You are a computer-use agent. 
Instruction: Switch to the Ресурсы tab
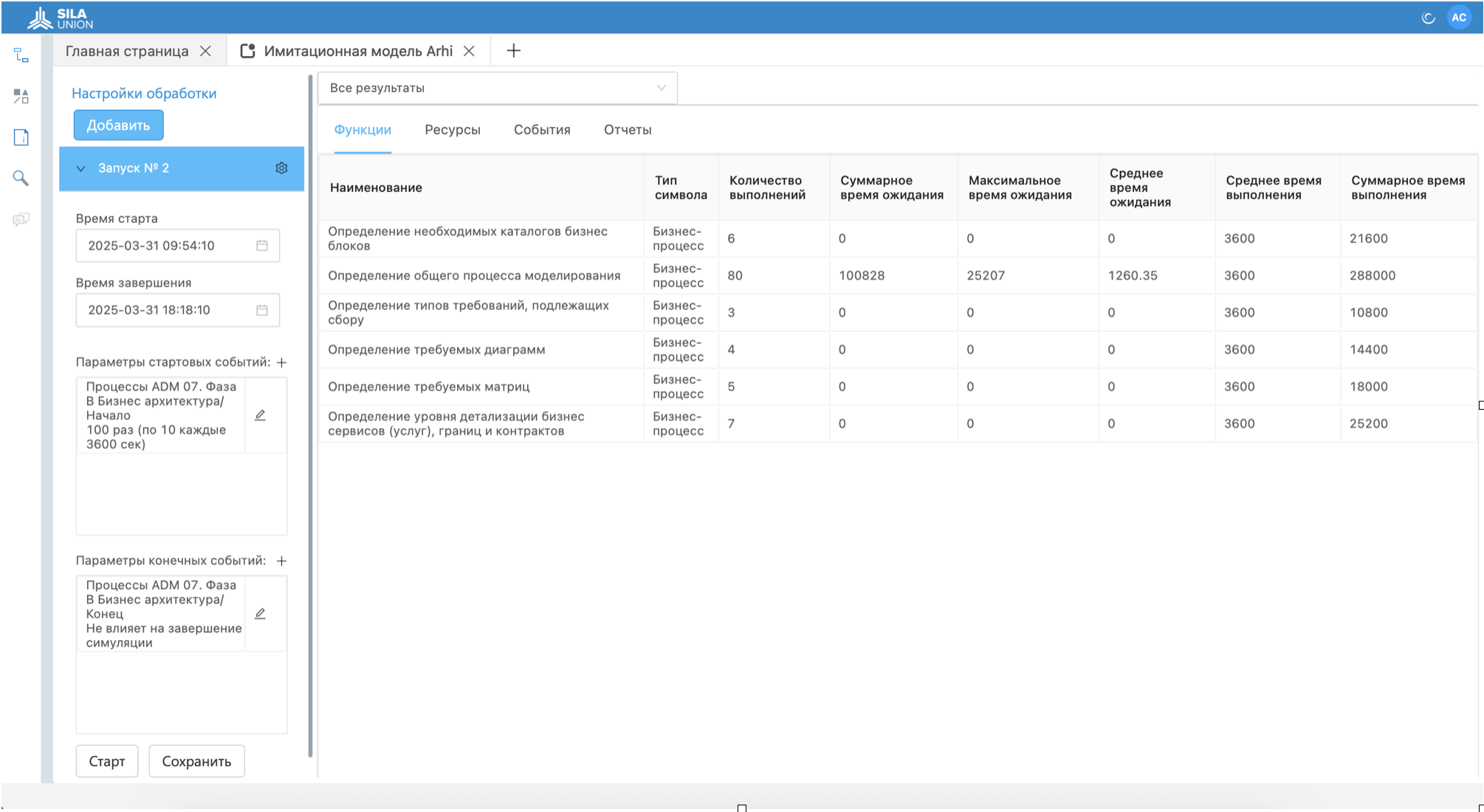point(452,130)
